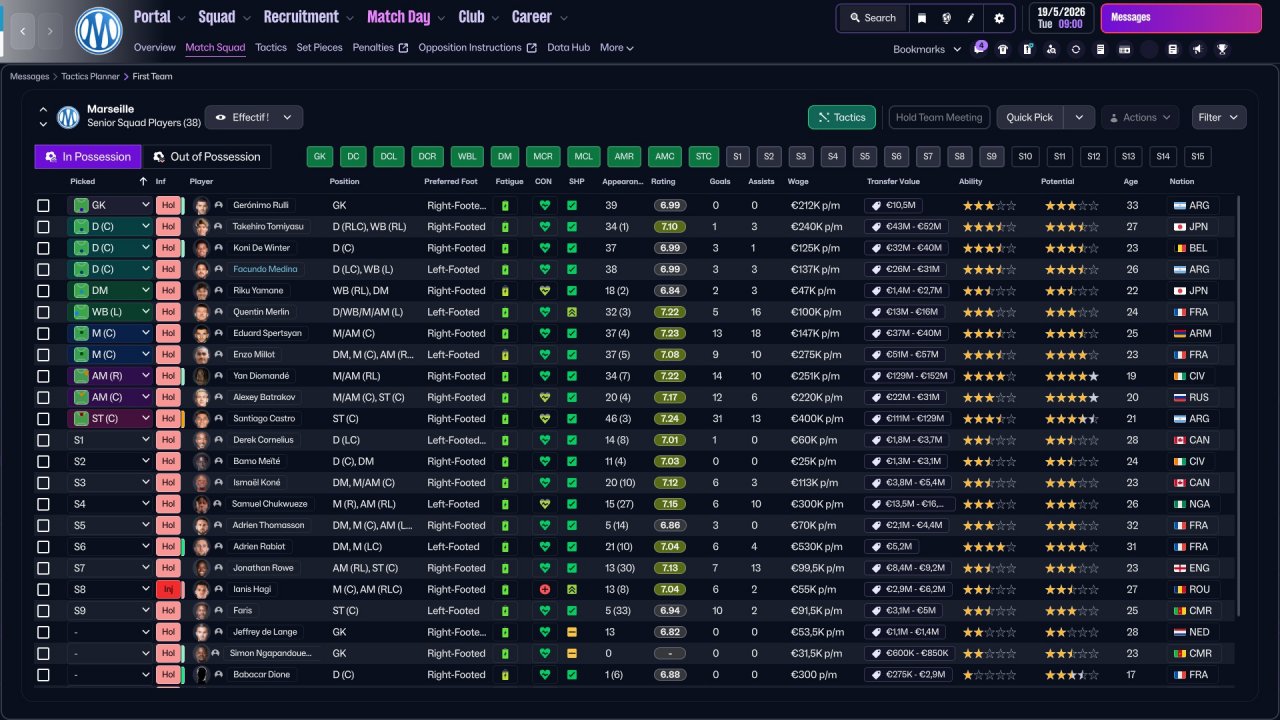Viewport: 1280px width, 720px height.
Task: Tick the checkbox for Gerónimo Rulli
Action: (43, 205)
